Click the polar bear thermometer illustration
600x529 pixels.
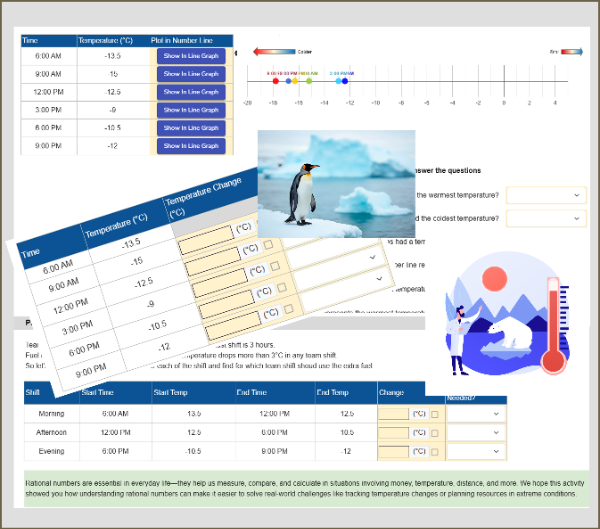[507, 314]
